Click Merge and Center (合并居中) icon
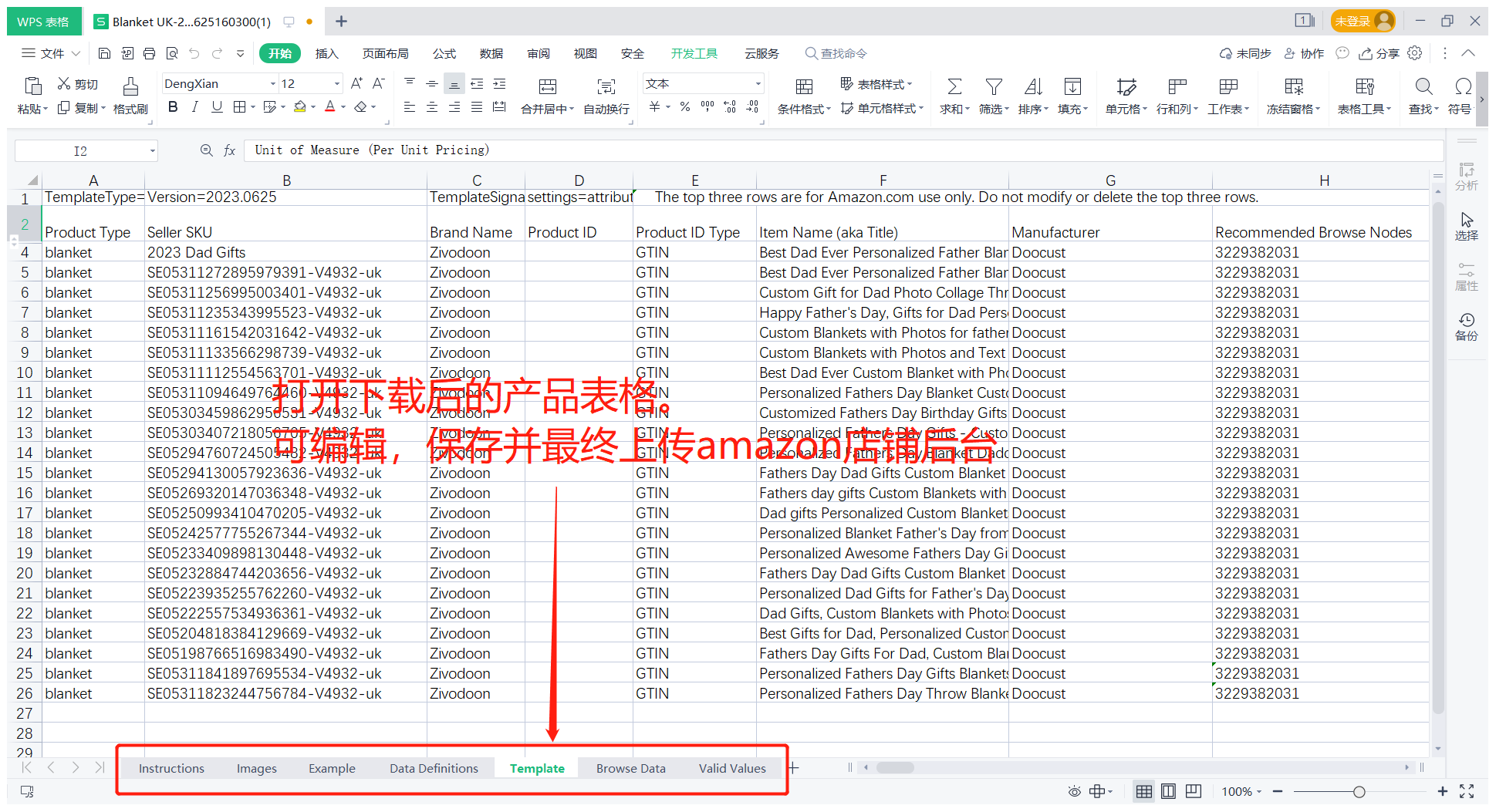The image size is (1496, 812). 548,86
